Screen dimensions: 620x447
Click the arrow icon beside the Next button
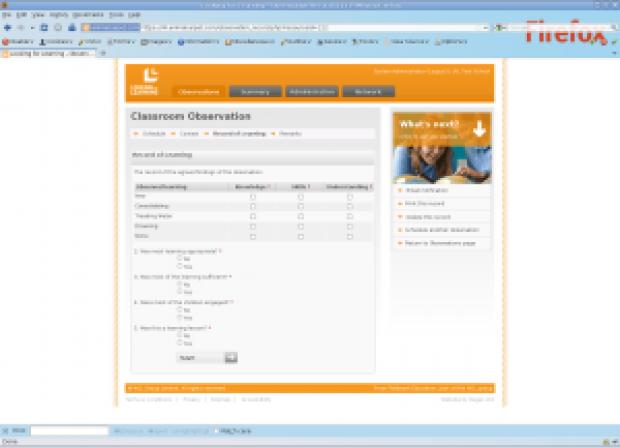click(x=231, y=358)
